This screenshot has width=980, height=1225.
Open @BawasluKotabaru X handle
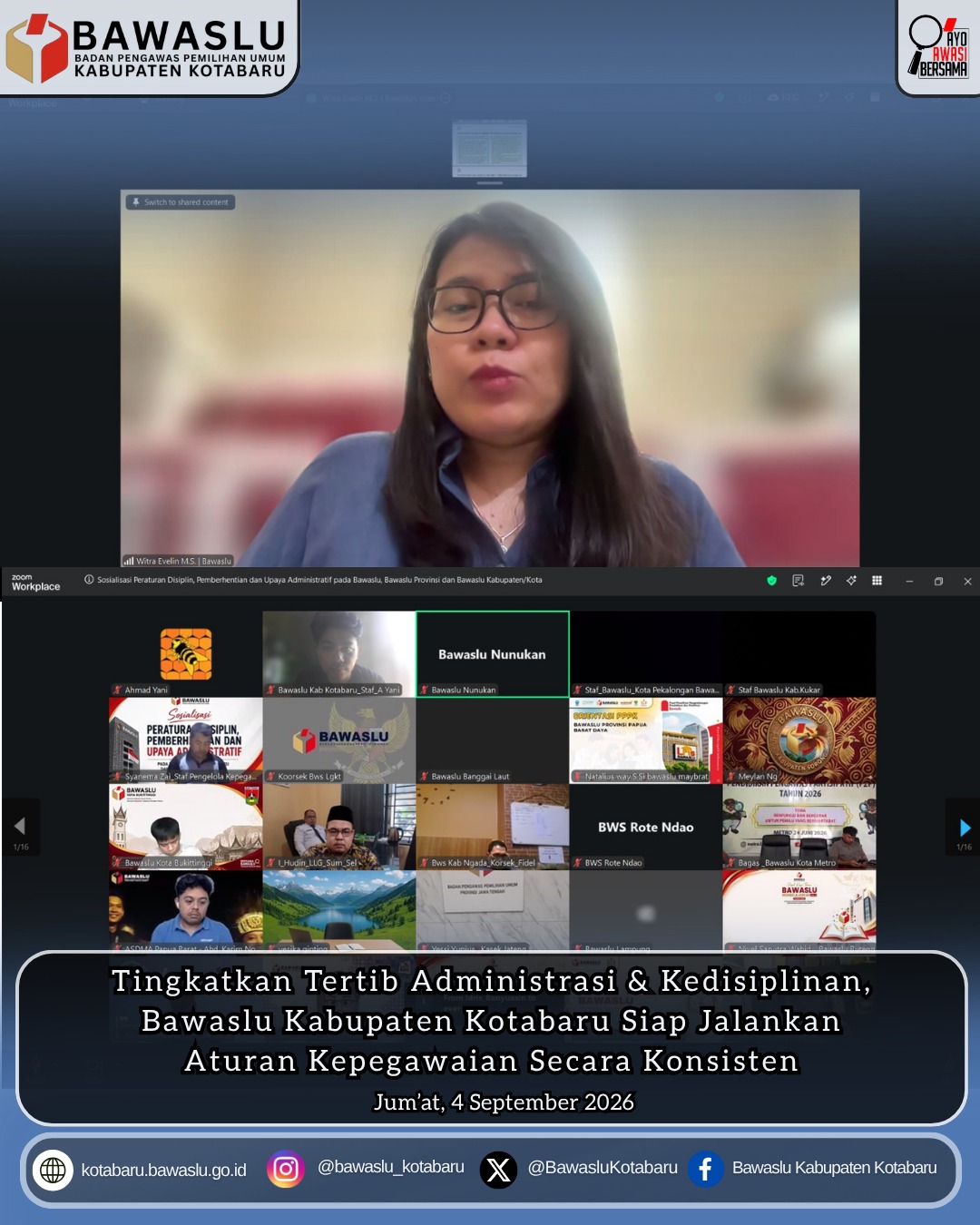click(x=603, y=1168)
